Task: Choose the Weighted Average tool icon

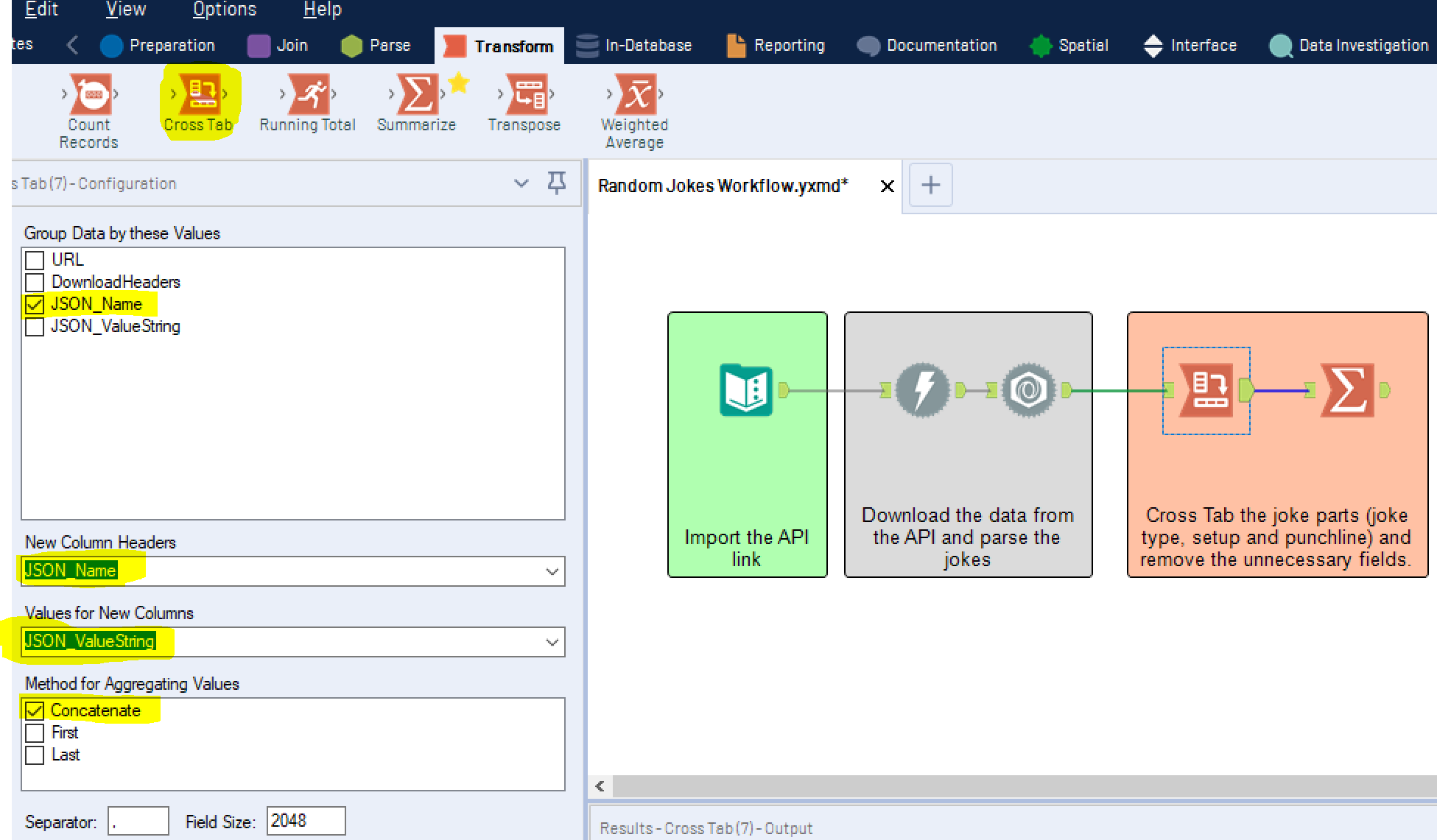Action: (635, 94)
